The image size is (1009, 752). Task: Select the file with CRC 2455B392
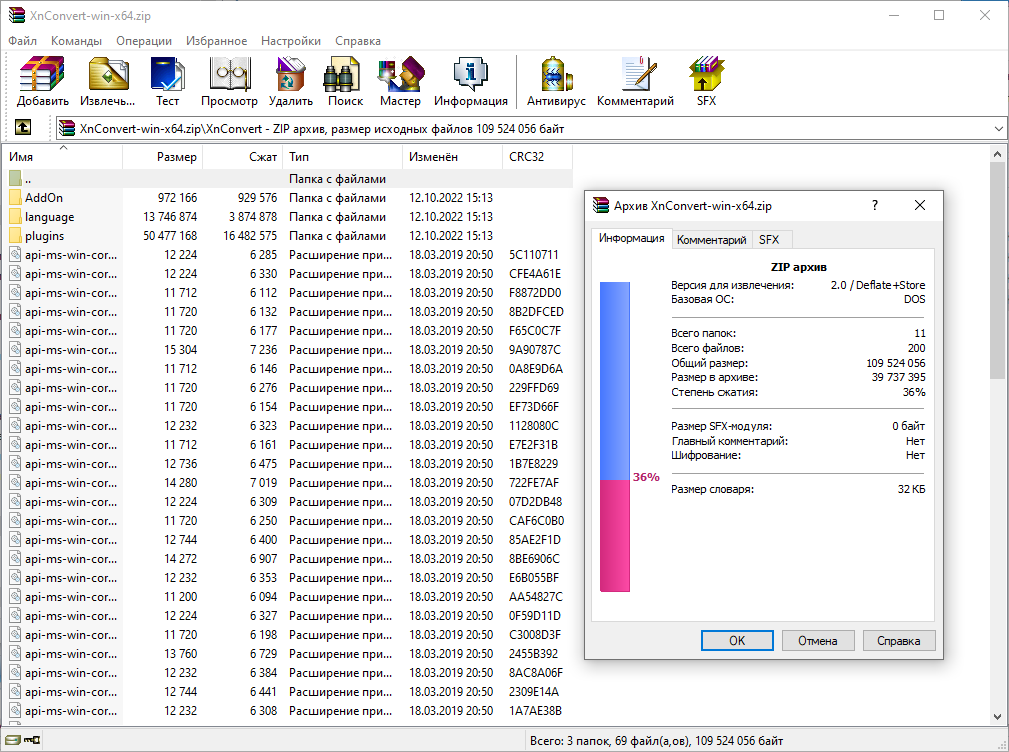tap(287, 654)
